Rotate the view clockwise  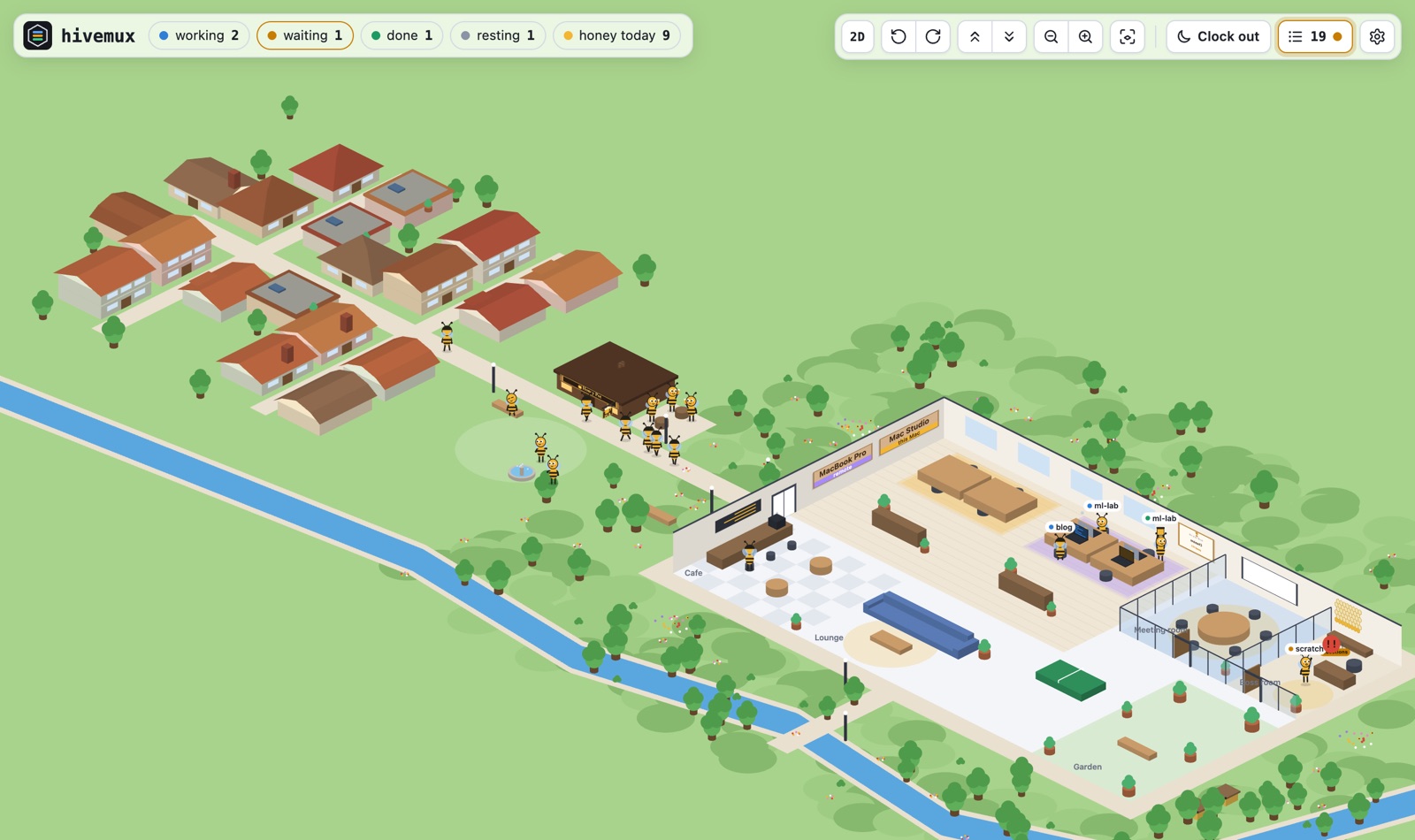pos(933,36)
